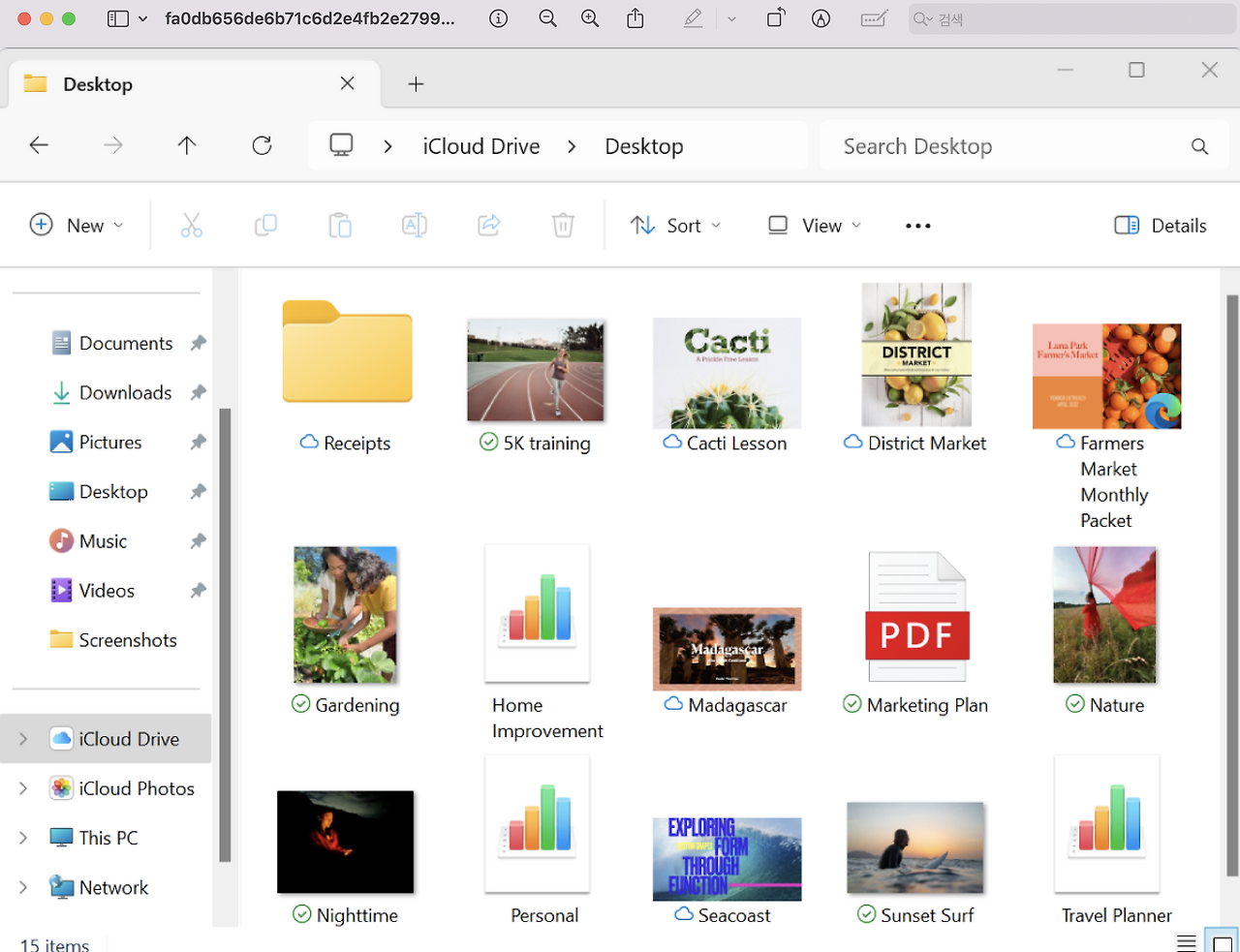This screenshot has width=1240, height=952.
Task: Select the Receipts folder
Action: tap(347, 377)
